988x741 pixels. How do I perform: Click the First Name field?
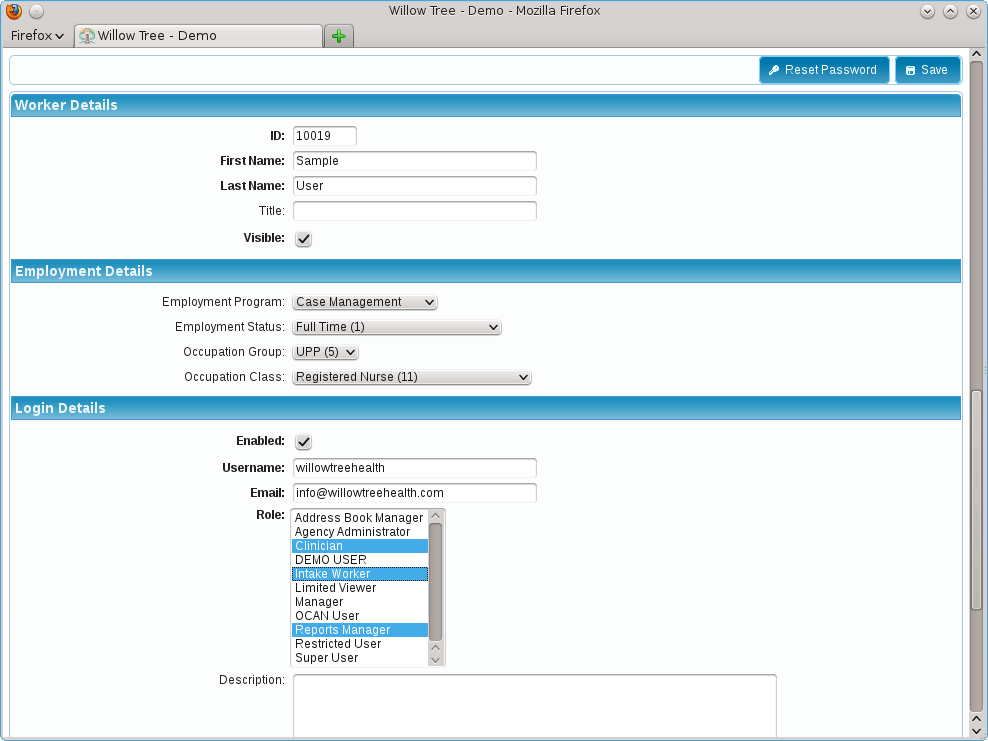pyautogui.click(x=415, y=161)
